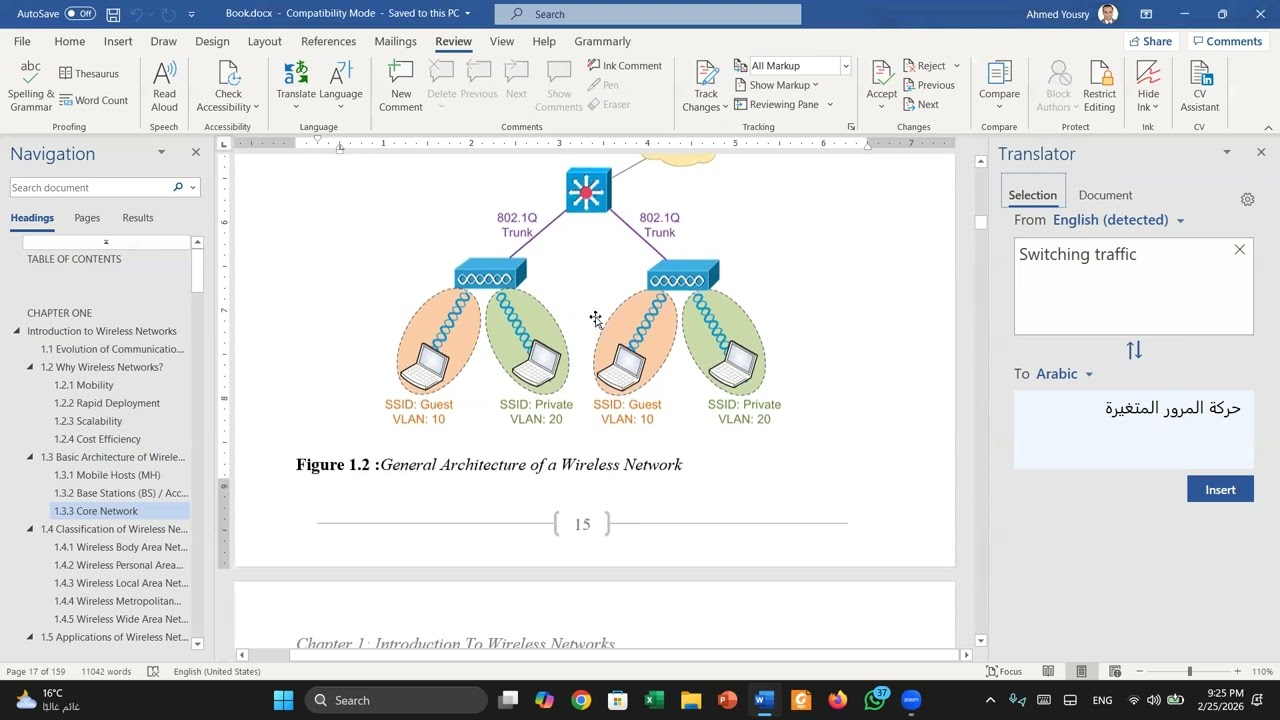Click the title bar Search box
This screenshot has width=1280, height=720.
(x=648, y=14)
